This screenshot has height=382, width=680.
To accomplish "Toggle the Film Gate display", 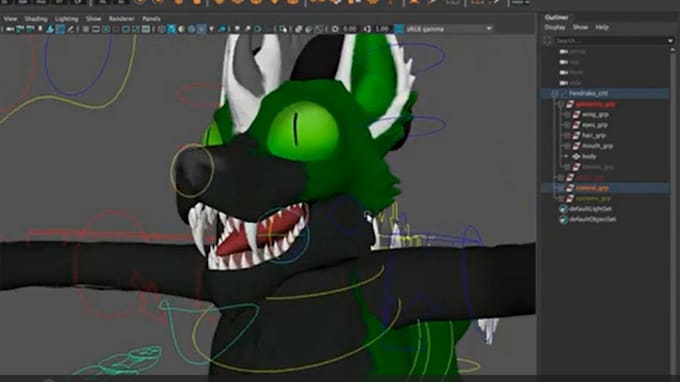I will [95, 29].
